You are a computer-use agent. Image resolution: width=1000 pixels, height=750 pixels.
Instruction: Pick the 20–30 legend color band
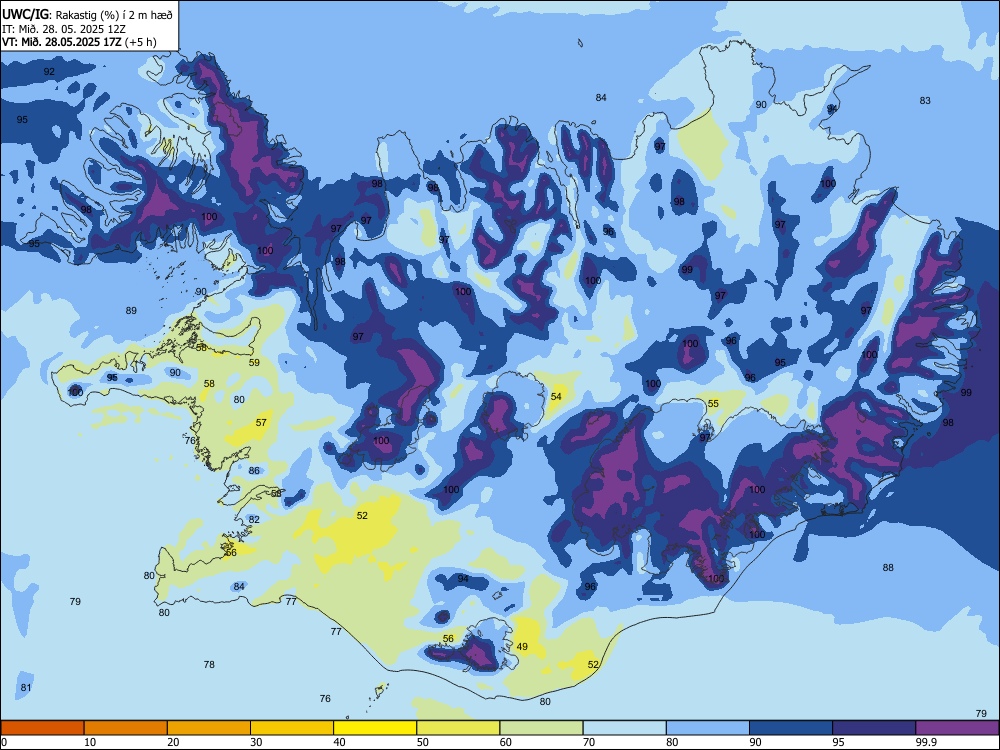pos(209,728)
